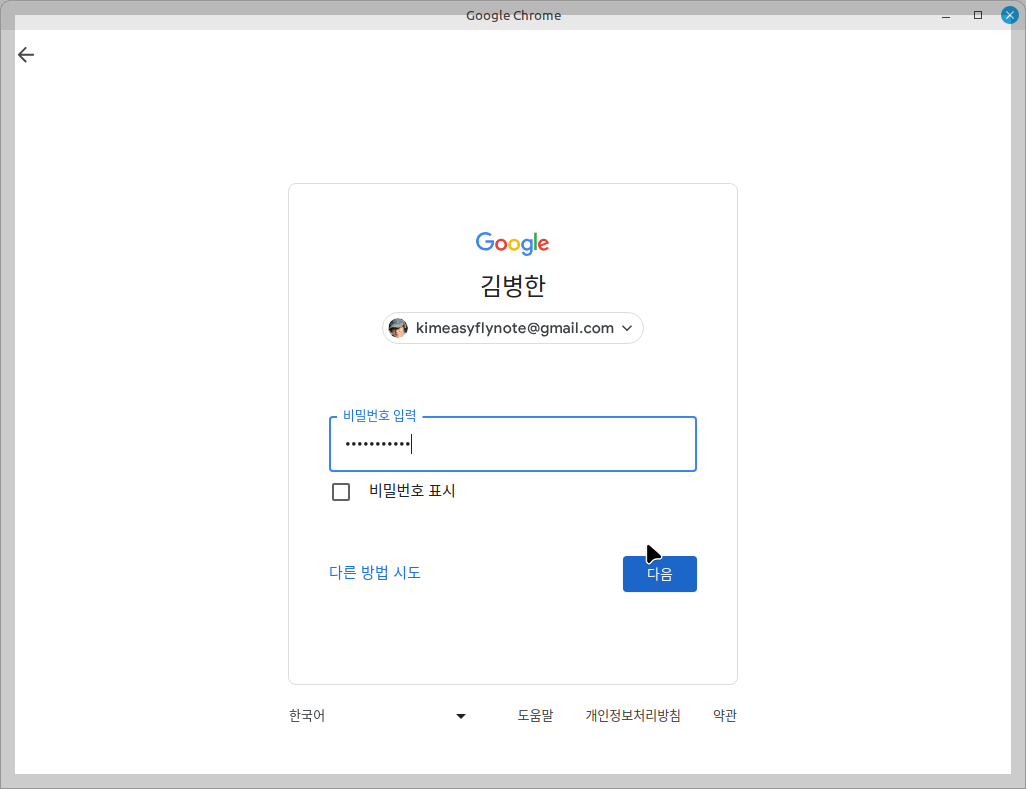
Task: Click the 다른 방법 시도 link
Action: click(375, 572)
